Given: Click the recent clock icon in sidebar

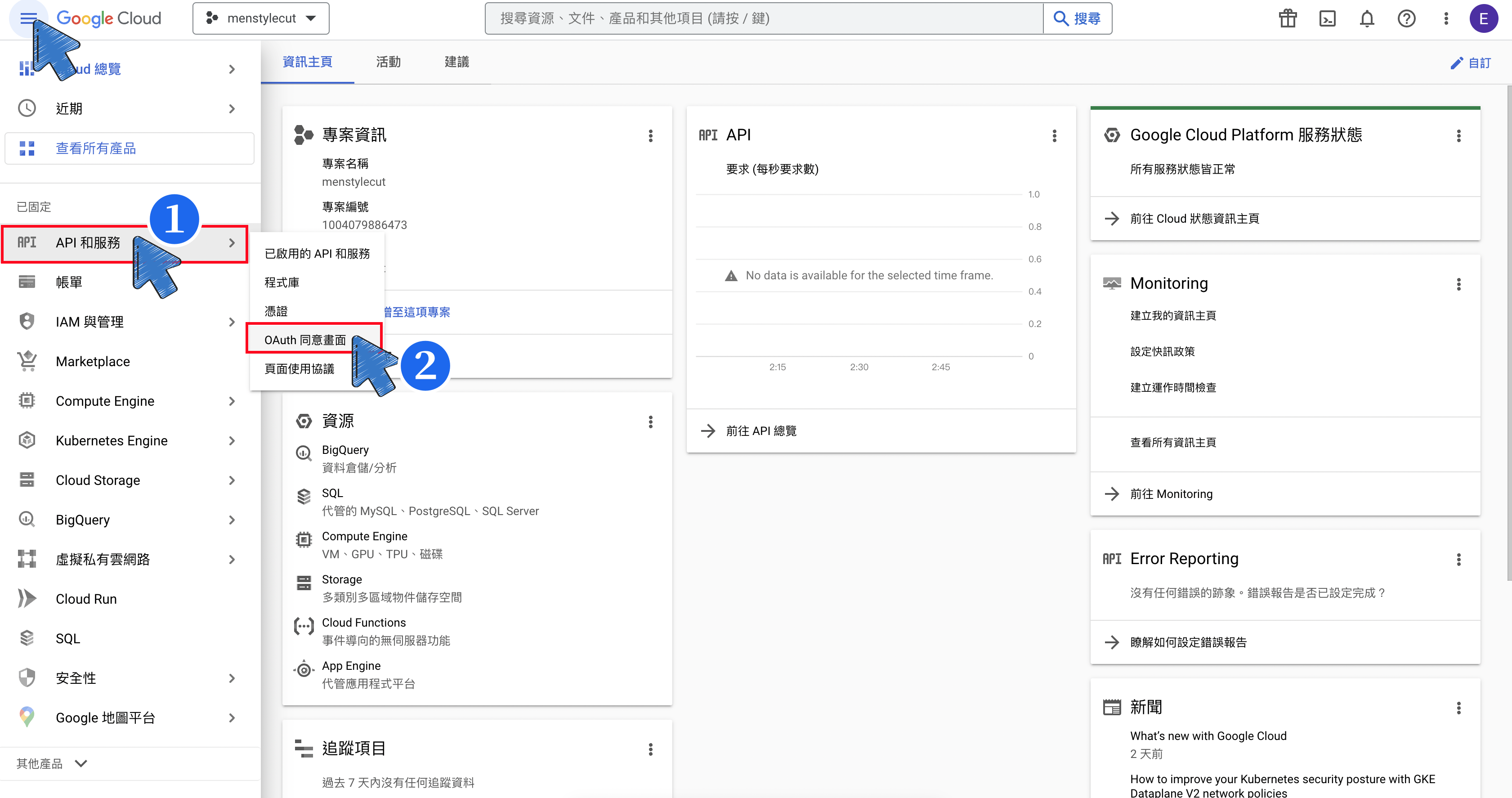Looking at the screenshot, I should (27, 108).
